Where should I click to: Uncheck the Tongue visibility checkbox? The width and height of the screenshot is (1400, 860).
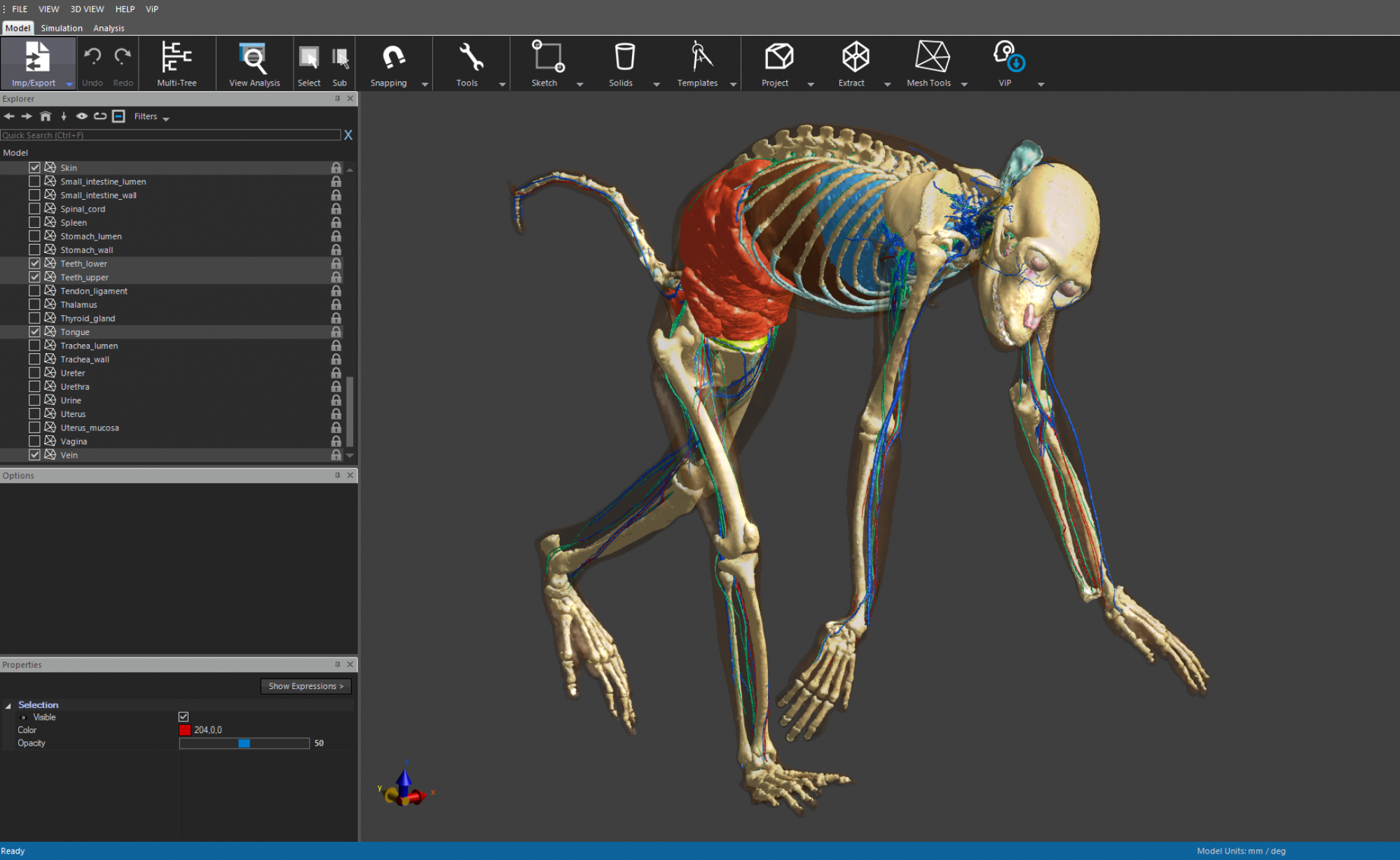pos(34,332)
